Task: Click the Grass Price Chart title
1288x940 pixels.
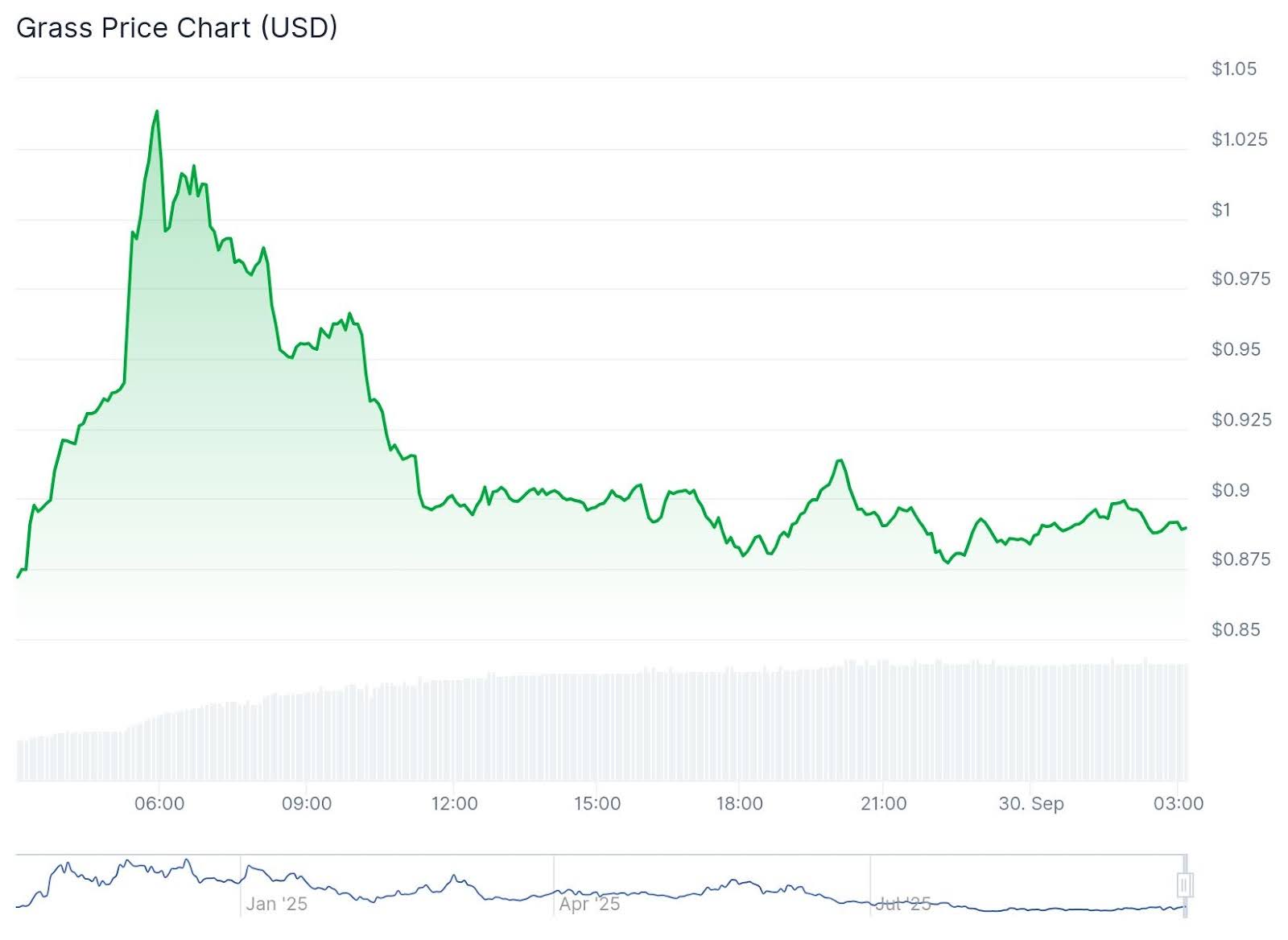Action: pos(176,28)
